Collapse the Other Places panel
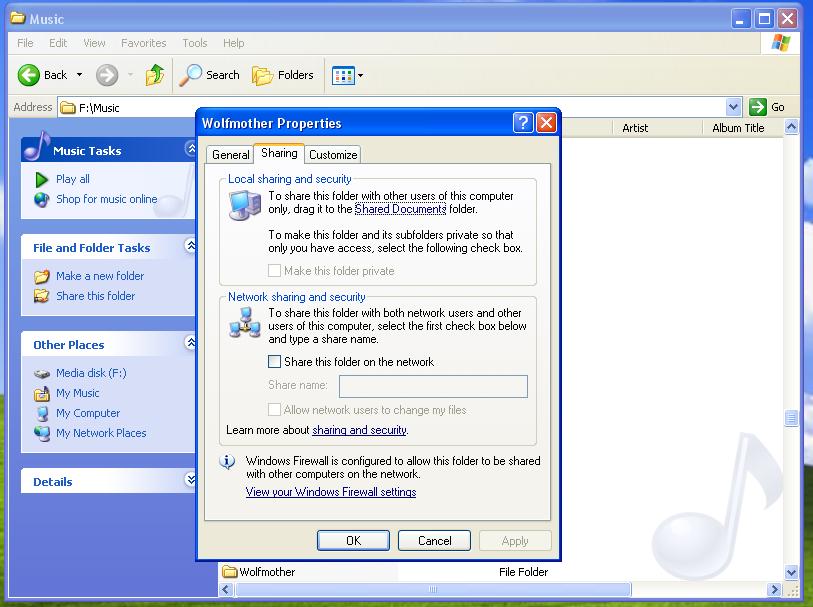 [x=190, y=343]
